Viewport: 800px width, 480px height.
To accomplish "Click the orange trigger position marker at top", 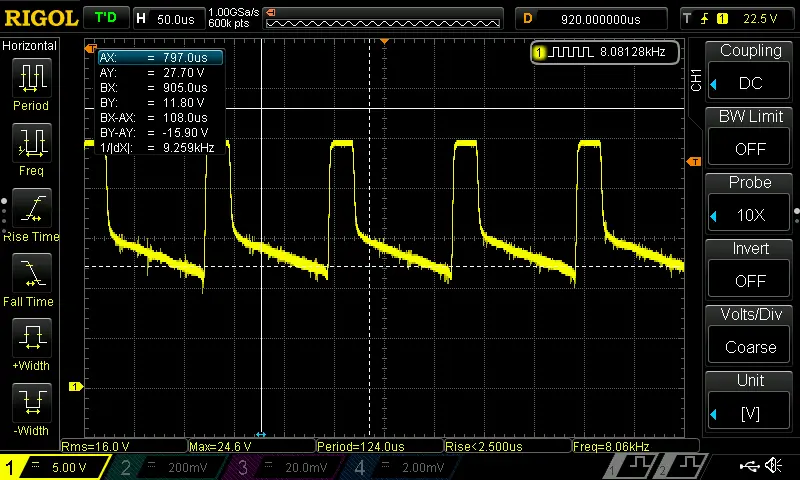I will (x=385, y=41).
